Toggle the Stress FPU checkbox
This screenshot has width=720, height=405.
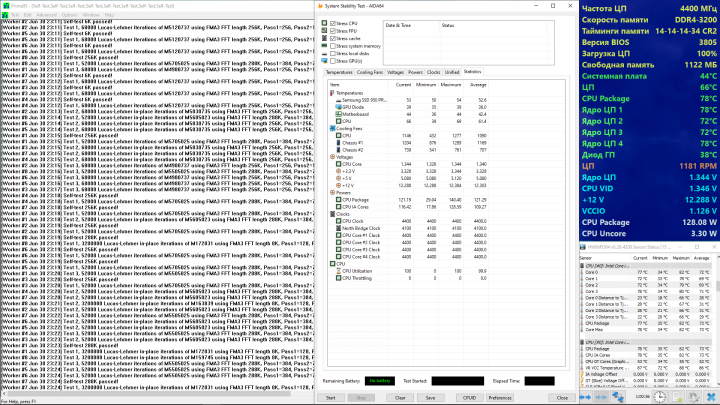click(x=333, y=31)
